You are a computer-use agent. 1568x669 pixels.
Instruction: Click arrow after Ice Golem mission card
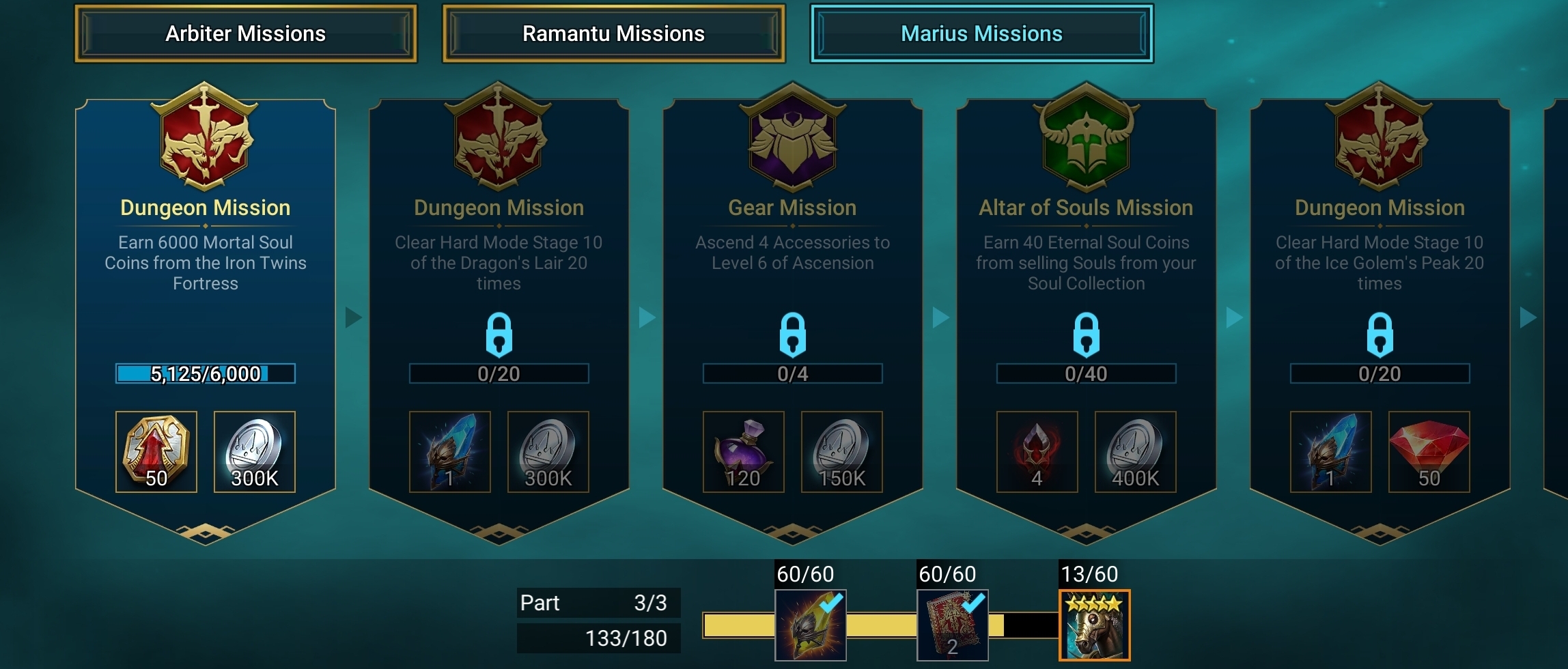1528,317
